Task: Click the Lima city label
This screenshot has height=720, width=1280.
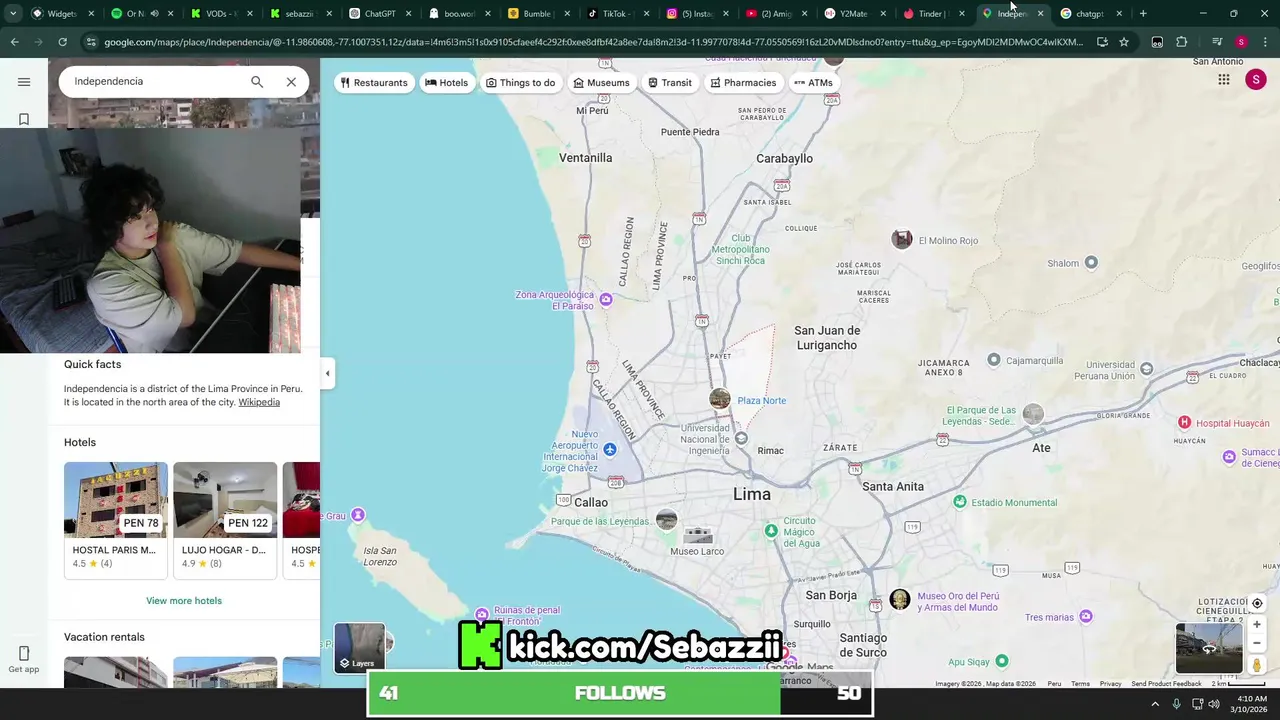Action: click(752, 495)
